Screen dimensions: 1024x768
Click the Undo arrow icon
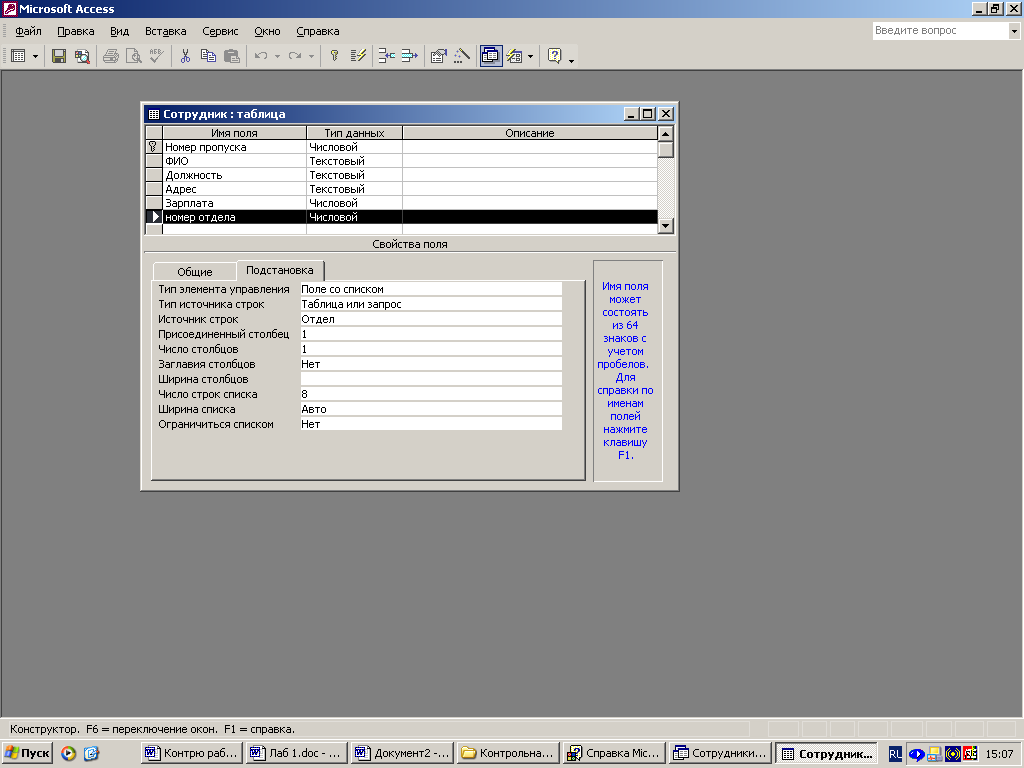[x=261, y=56]
